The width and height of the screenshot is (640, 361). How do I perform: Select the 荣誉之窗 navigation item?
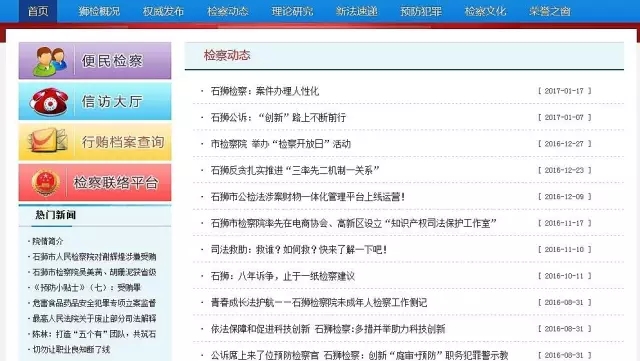pyautogui.click(x=550, y=11)
